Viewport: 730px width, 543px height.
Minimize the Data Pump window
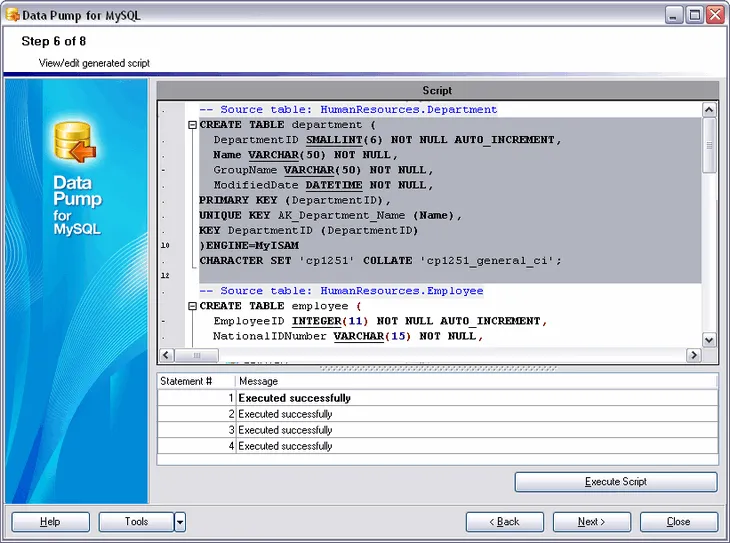[x=673, y=15]
